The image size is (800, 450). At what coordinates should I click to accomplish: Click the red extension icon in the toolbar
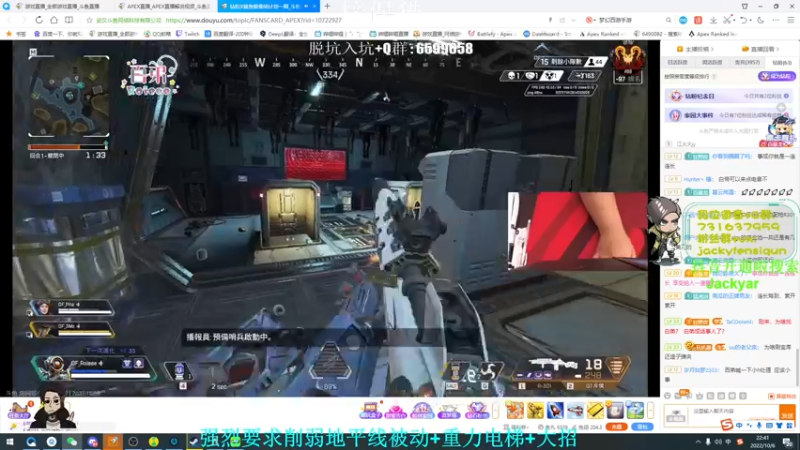click(x=698, y=20)
